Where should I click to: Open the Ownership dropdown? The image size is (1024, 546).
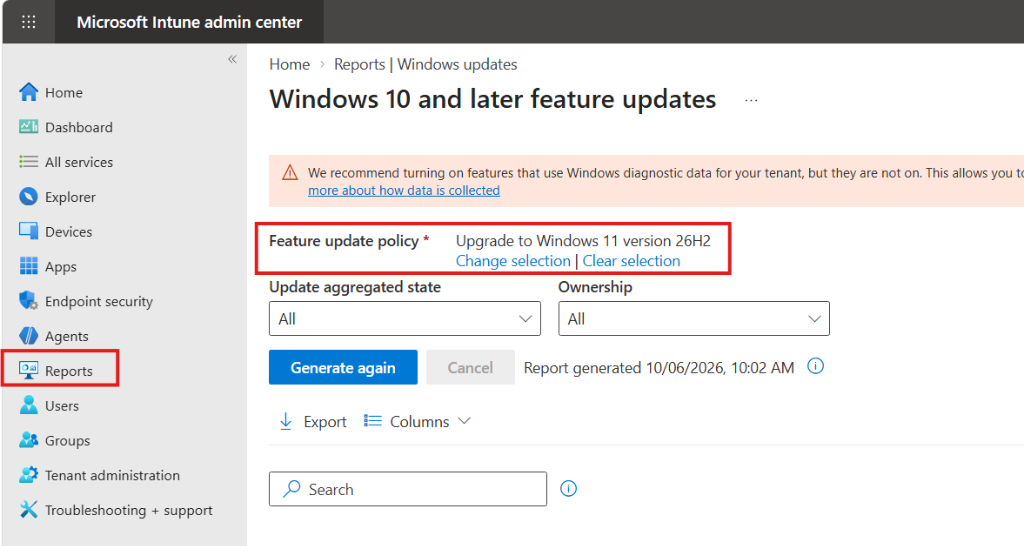694,319
